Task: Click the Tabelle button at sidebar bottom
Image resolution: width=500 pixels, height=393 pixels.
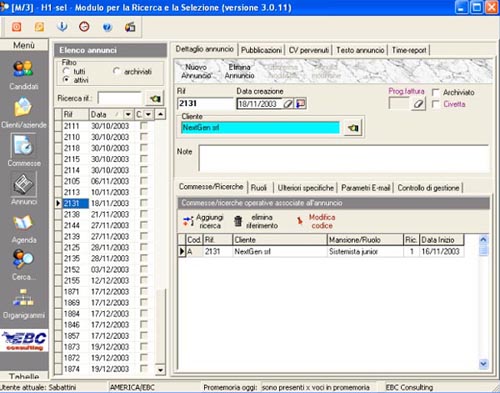Action: 24,376
